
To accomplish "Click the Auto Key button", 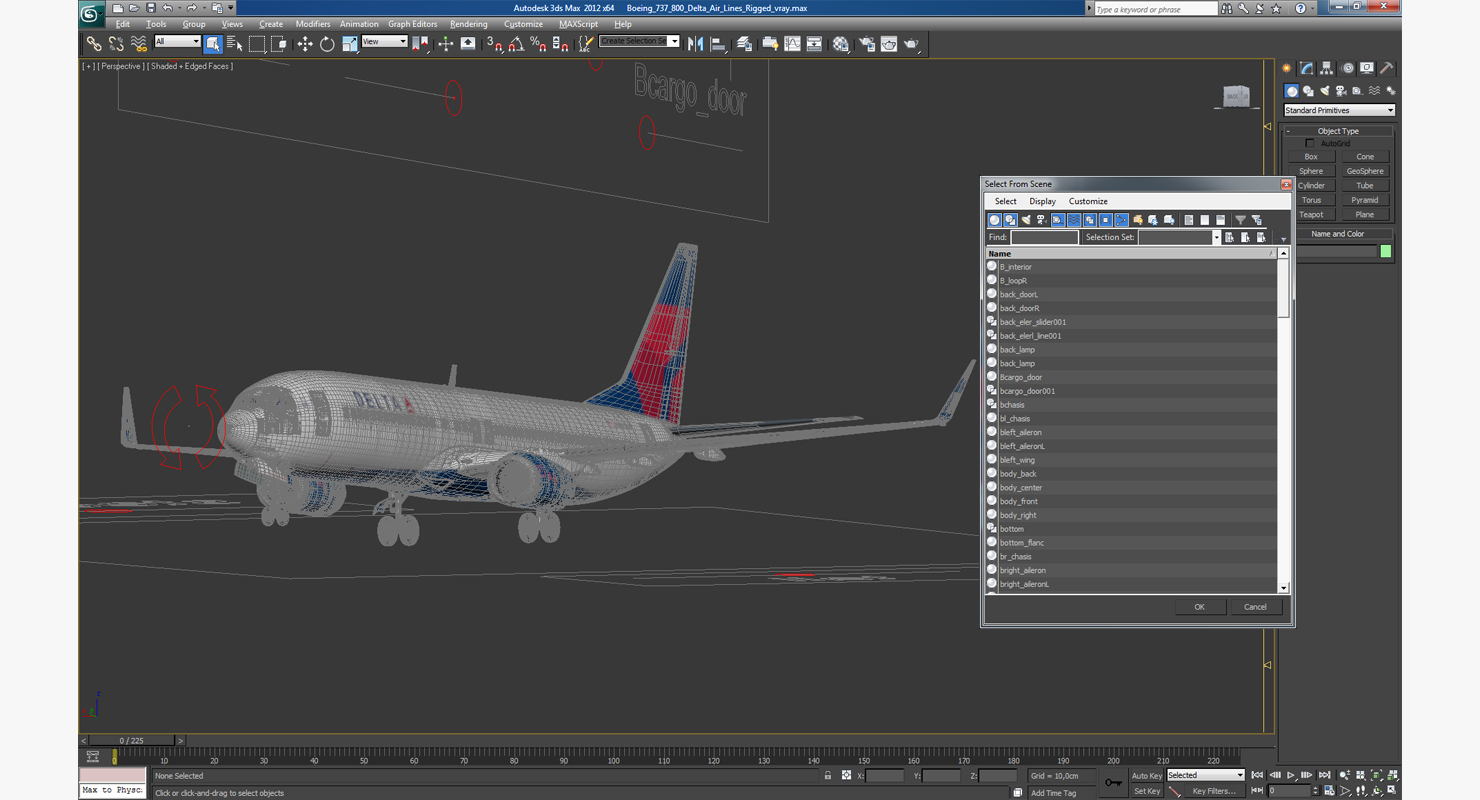I will point(1146,776).
